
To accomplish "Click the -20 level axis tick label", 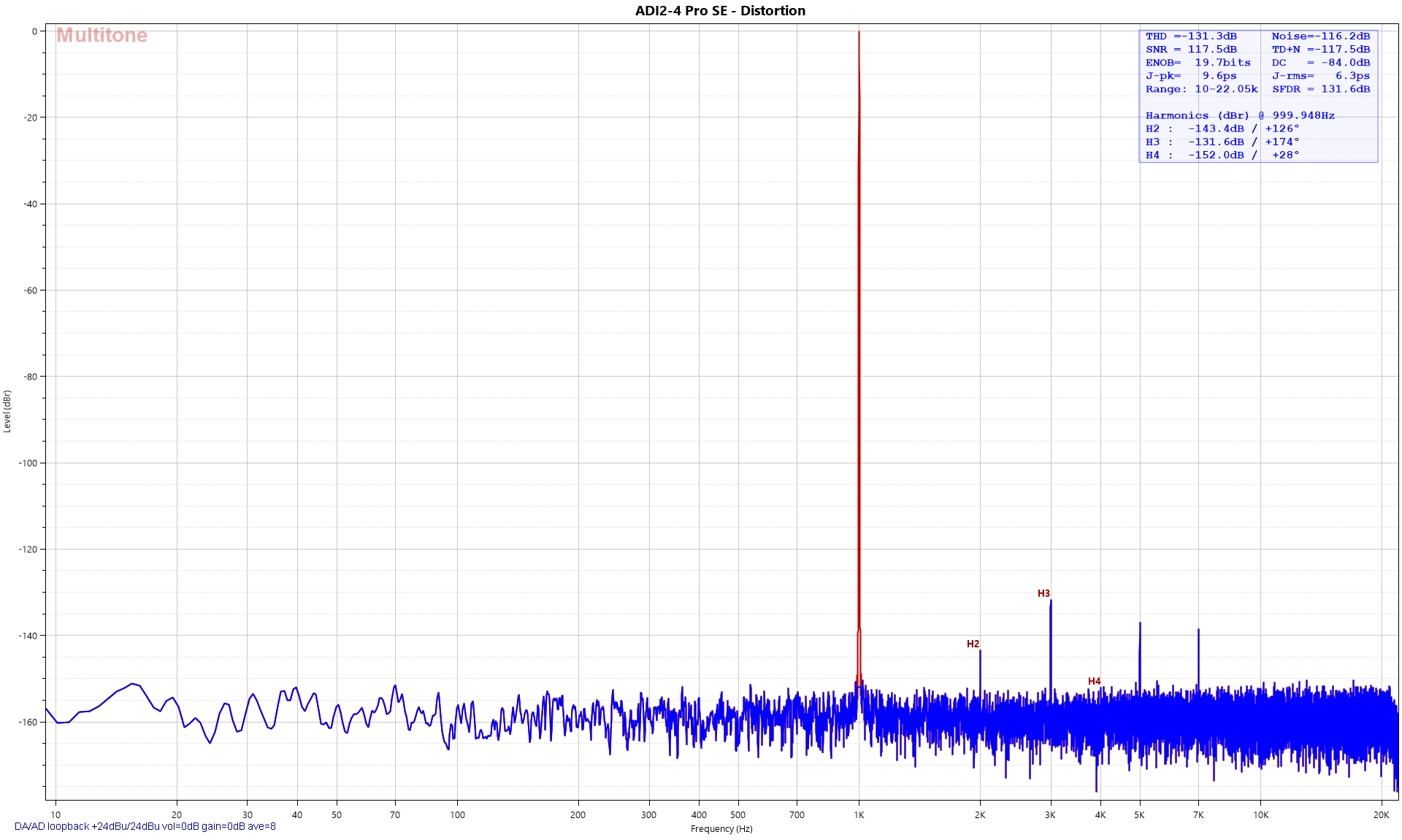I will 30,117.
